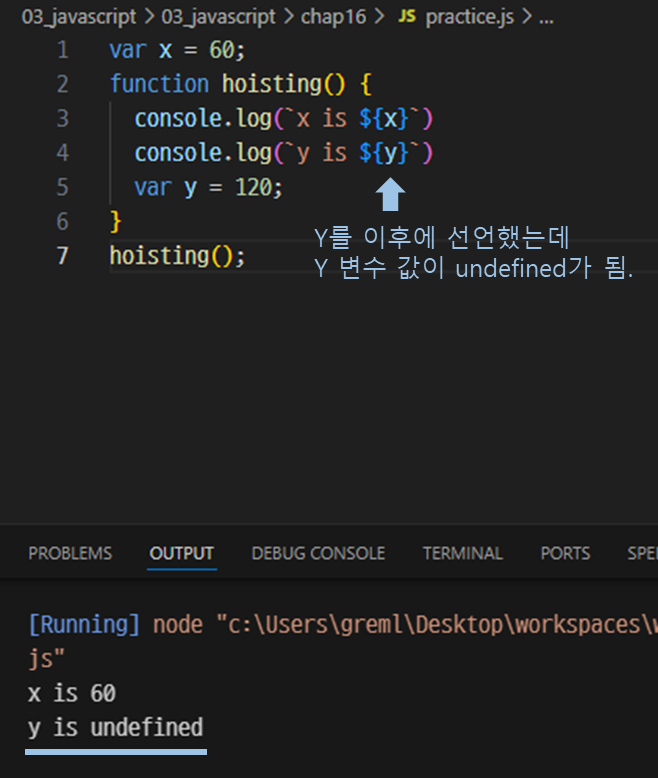Viewport: 658px width, 778px height.
Task: Place the cursor on 'var x = 60;'
Action: [177, 50]
